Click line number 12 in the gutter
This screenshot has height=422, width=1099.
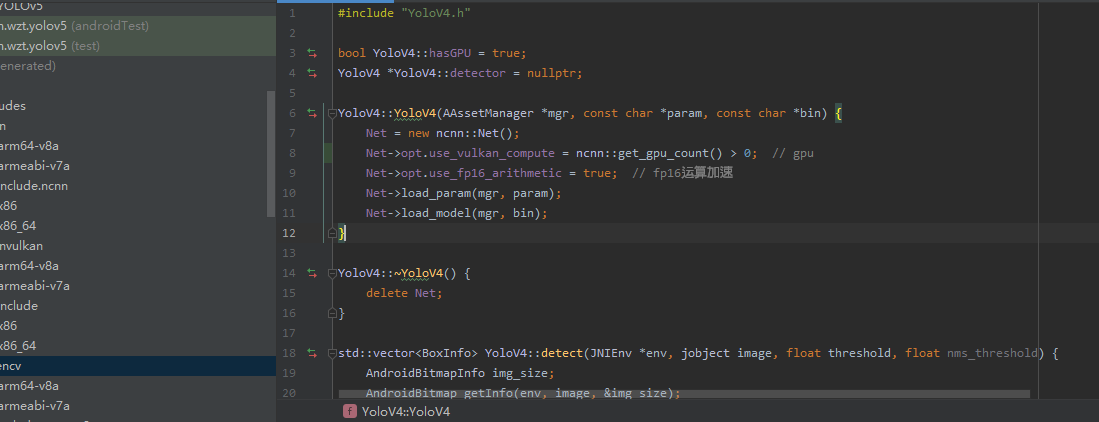tap(289, 233)
